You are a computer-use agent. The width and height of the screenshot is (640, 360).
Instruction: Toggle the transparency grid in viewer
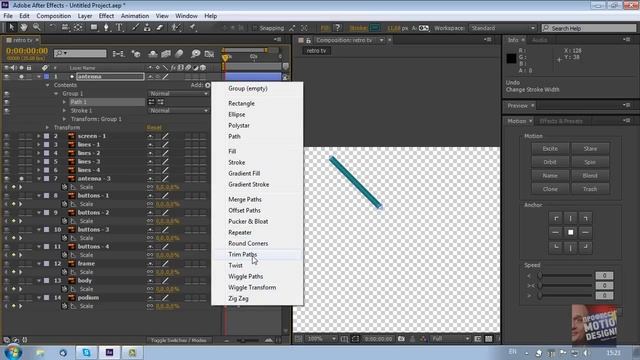[x=489, y=339]
